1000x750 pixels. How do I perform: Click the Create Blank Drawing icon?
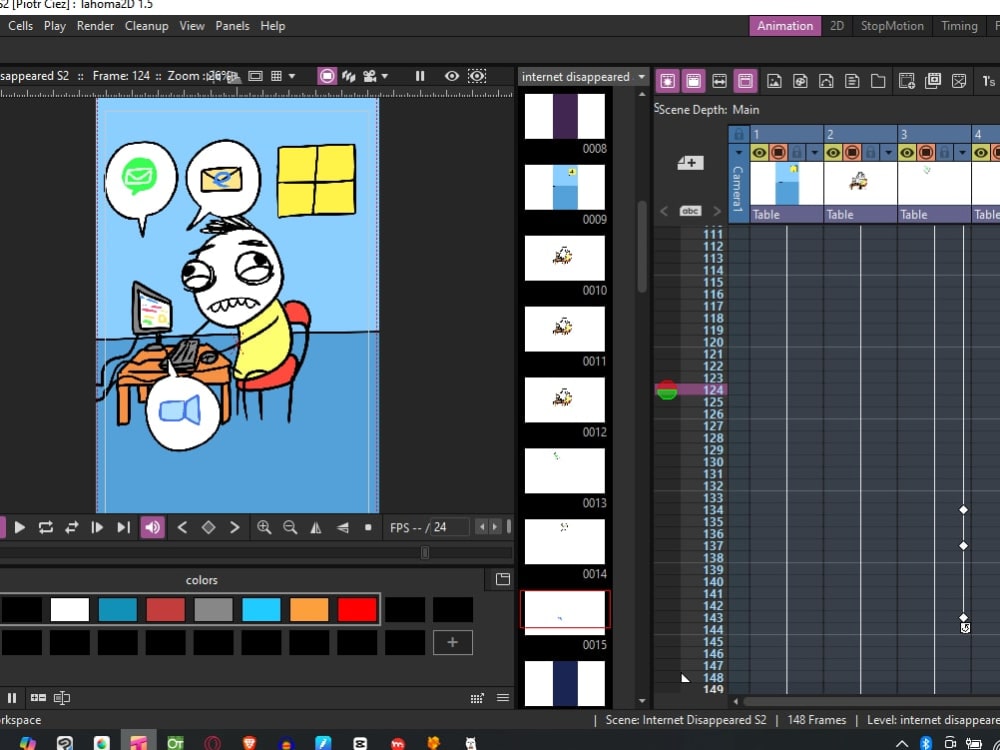907,81
